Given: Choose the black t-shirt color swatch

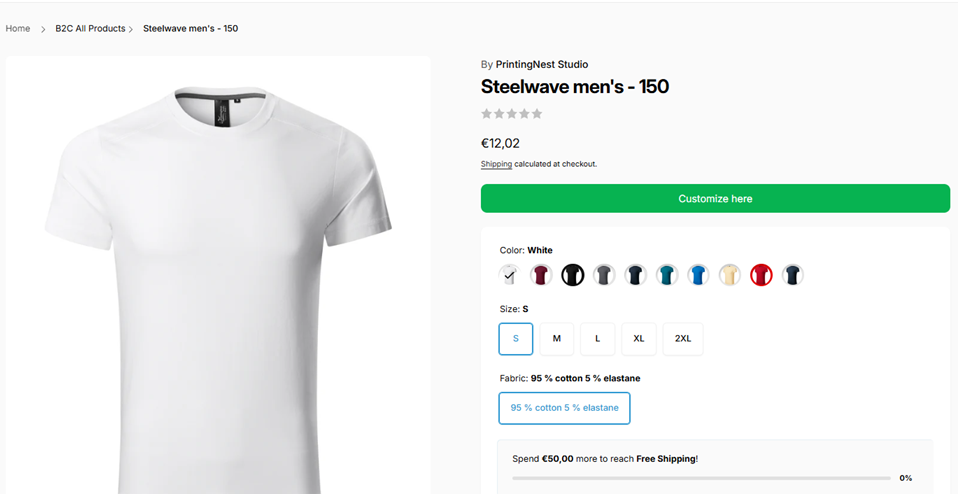Looking at the screenshot, I should (x=572, y=275).
